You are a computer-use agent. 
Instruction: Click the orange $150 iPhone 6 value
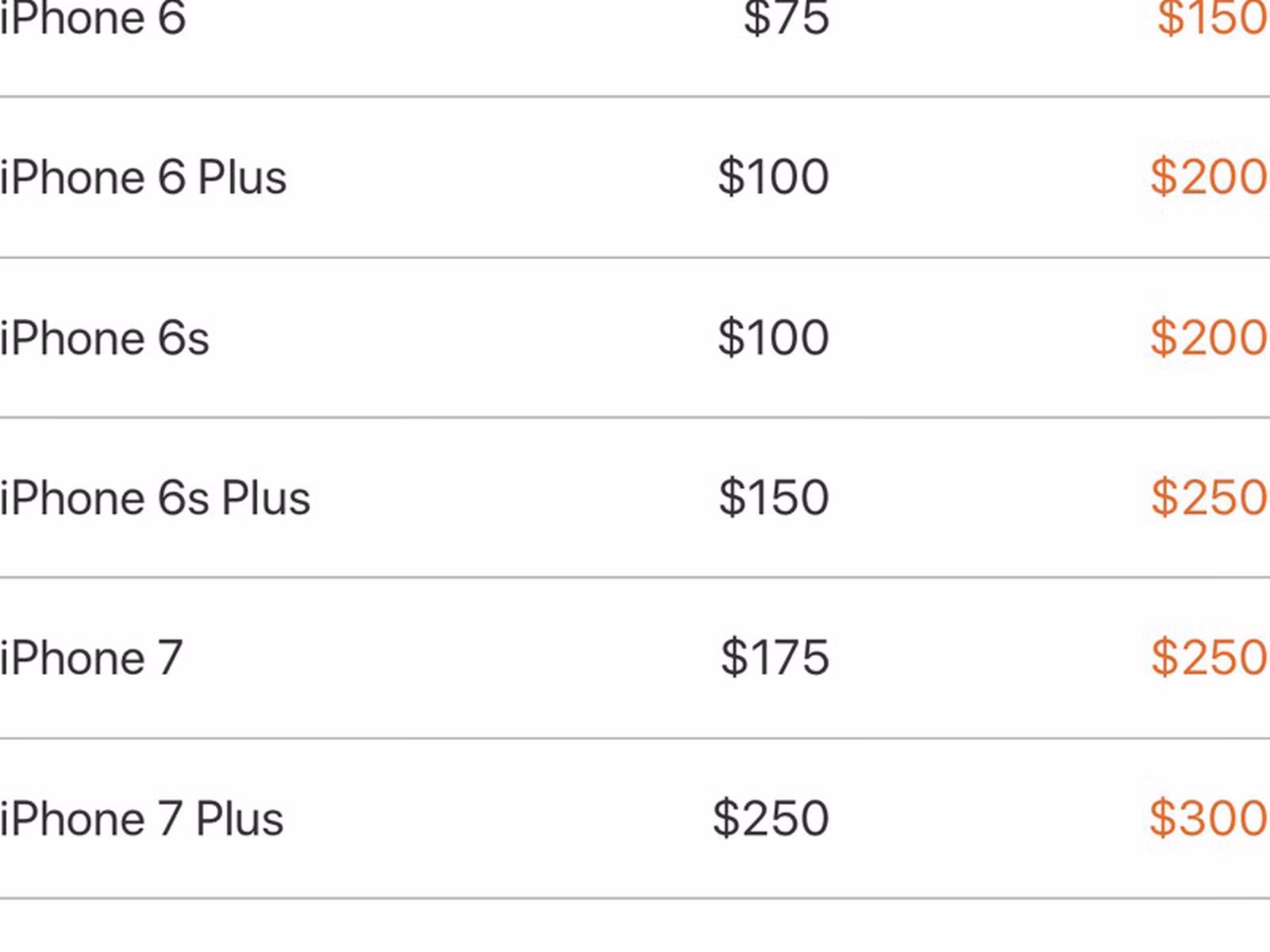point(1211,17)
